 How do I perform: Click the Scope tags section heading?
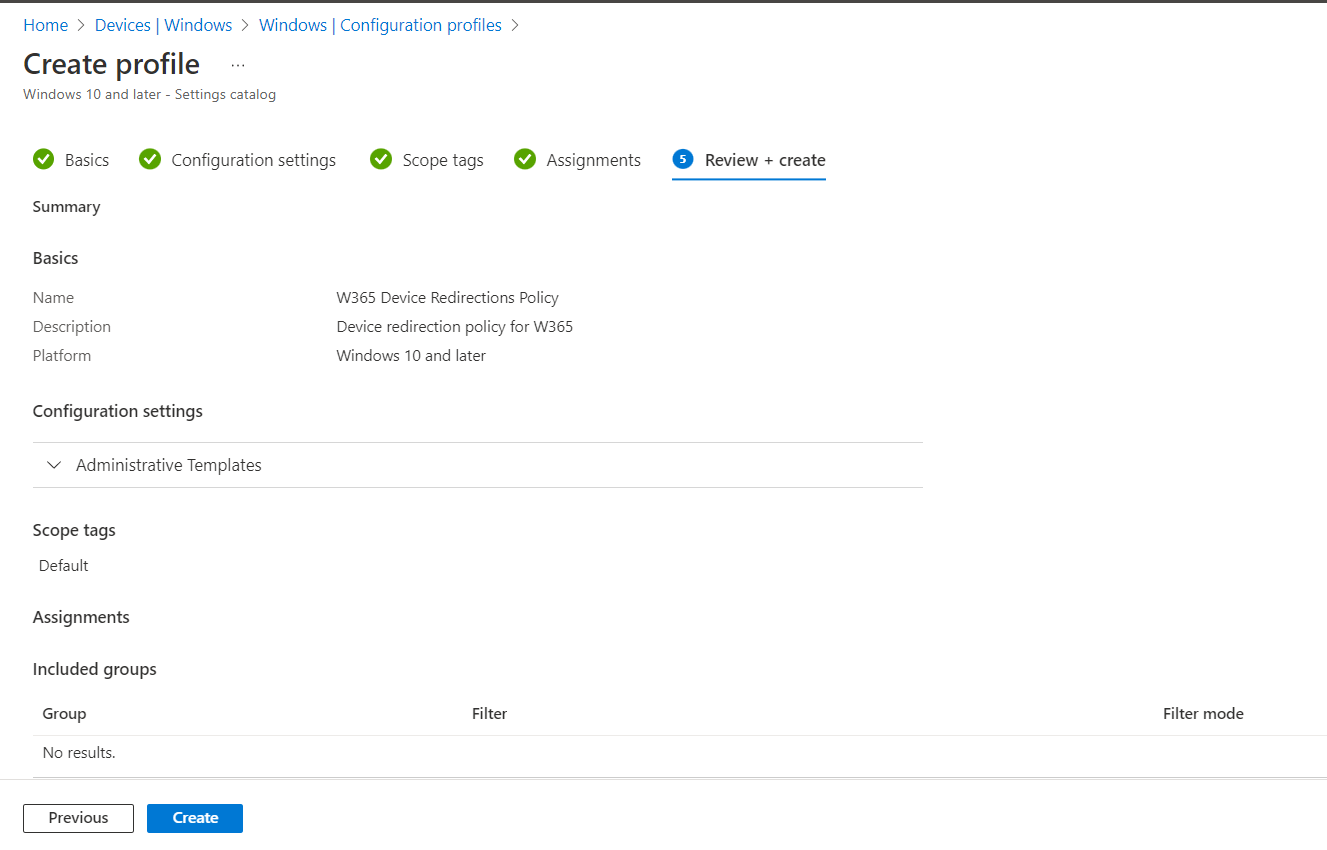(x=74, y=530)
